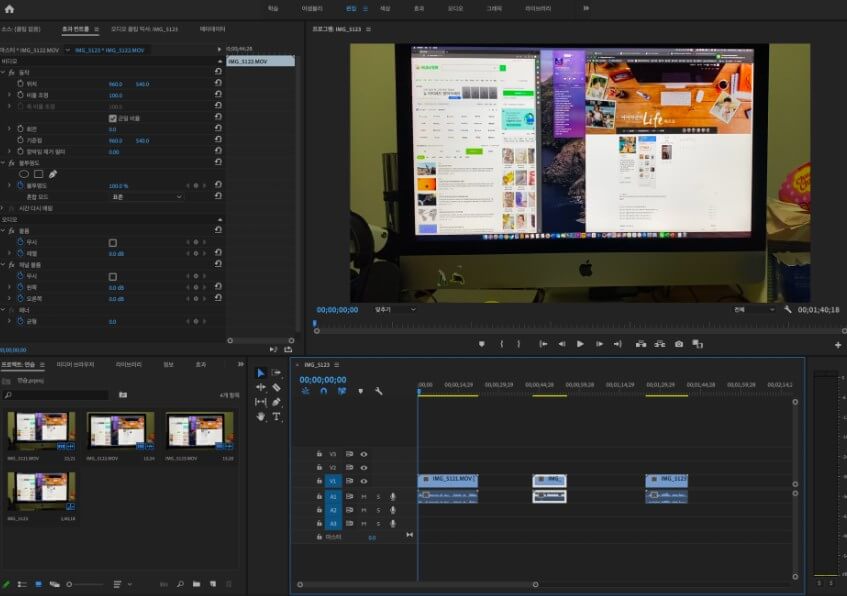Screen dimensions: 847x596
Task: Mute audio track A1 with M button
Action: 364,496
